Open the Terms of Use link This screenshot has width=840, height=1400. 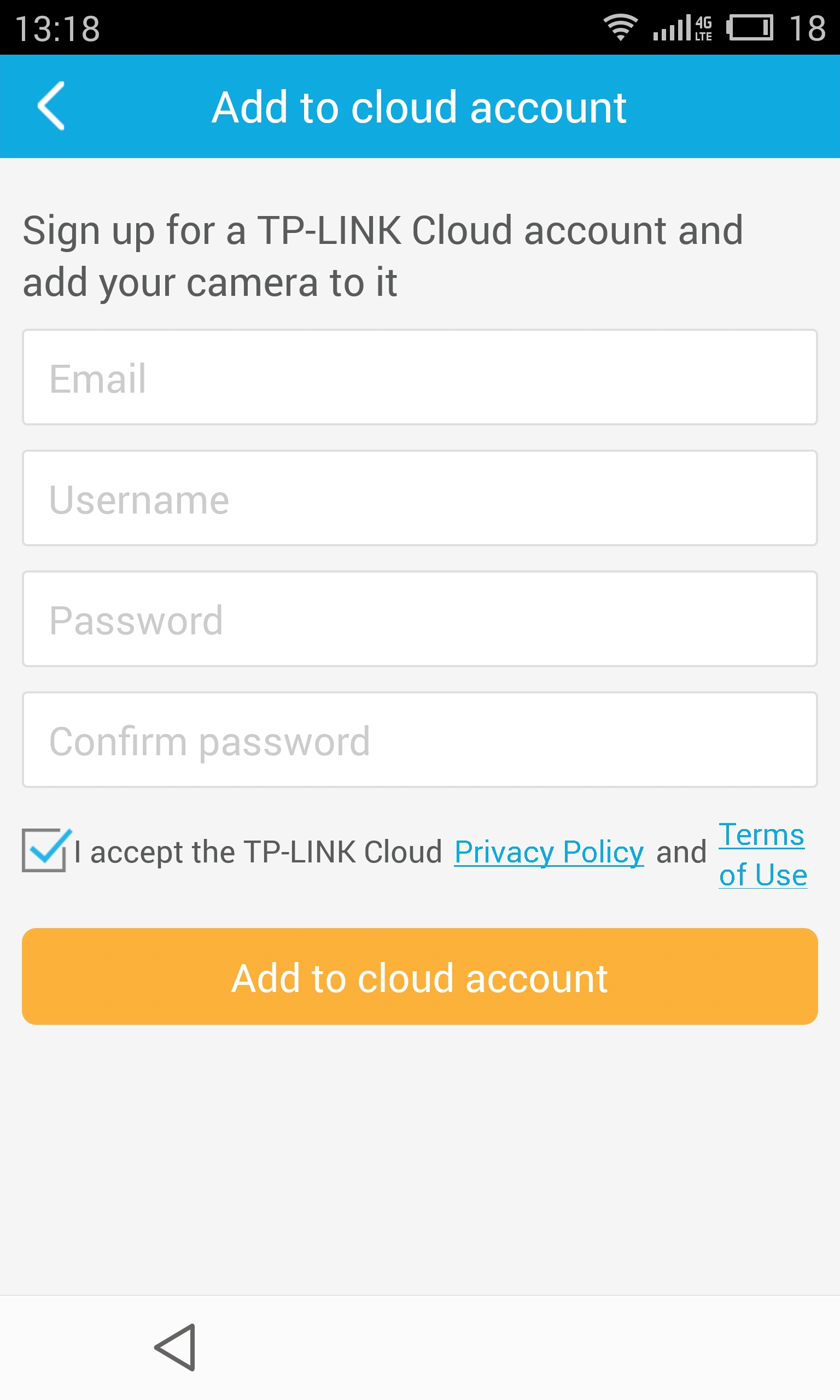pyautogui.click(x=762, y=854)
